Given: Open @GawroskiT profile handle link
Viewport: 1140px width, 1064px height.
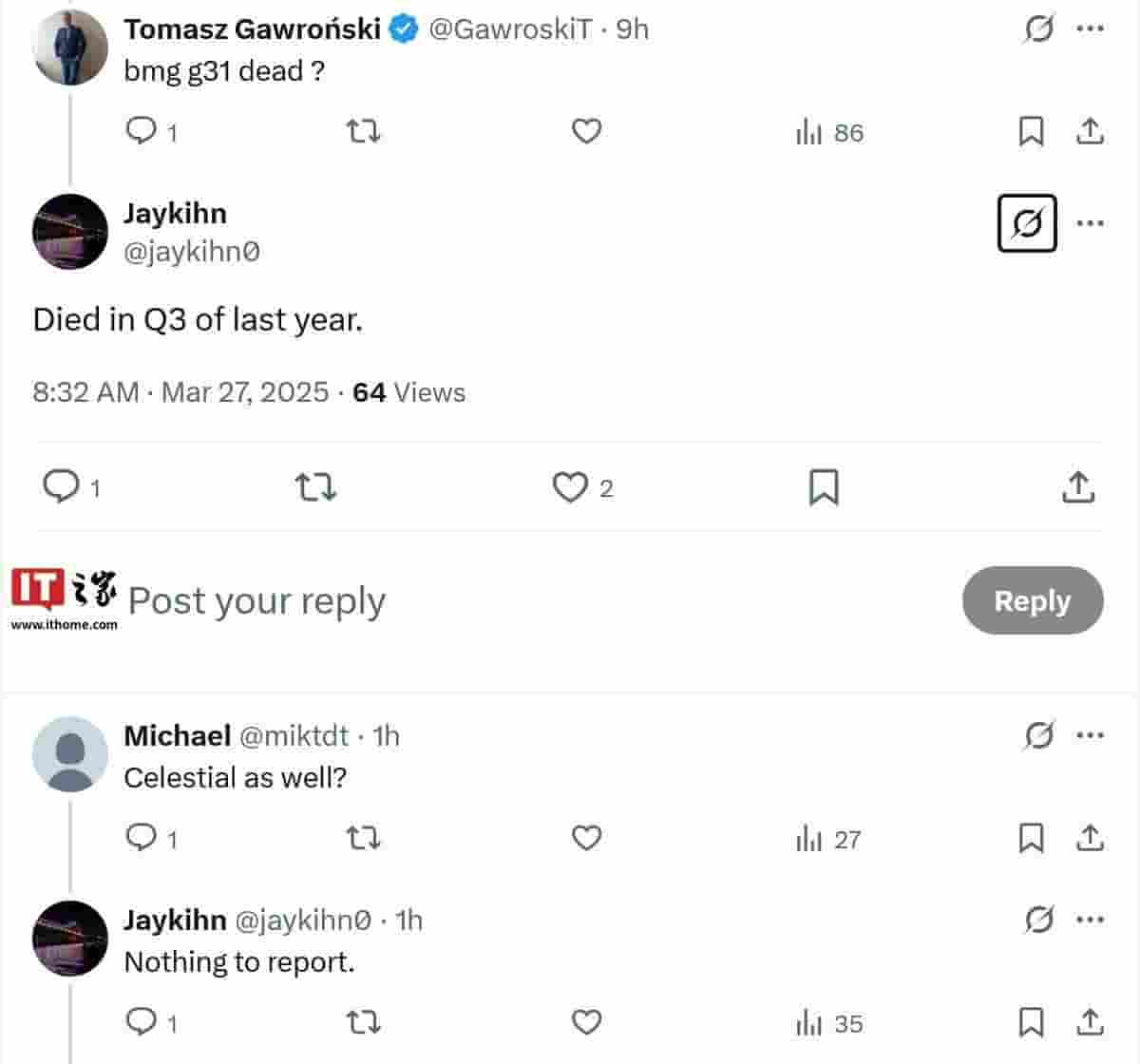Looking at the screenshot, I should (x=510, y=29).
